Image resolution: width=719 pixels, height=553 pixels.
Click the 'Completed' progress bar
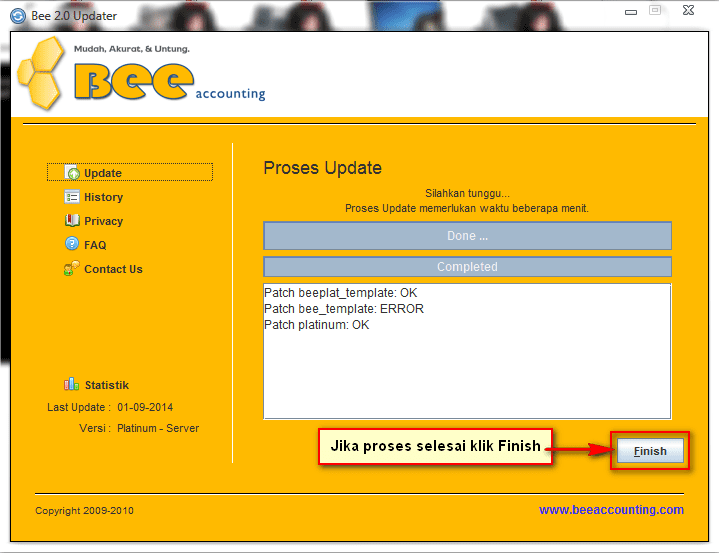tap(467, 267)
